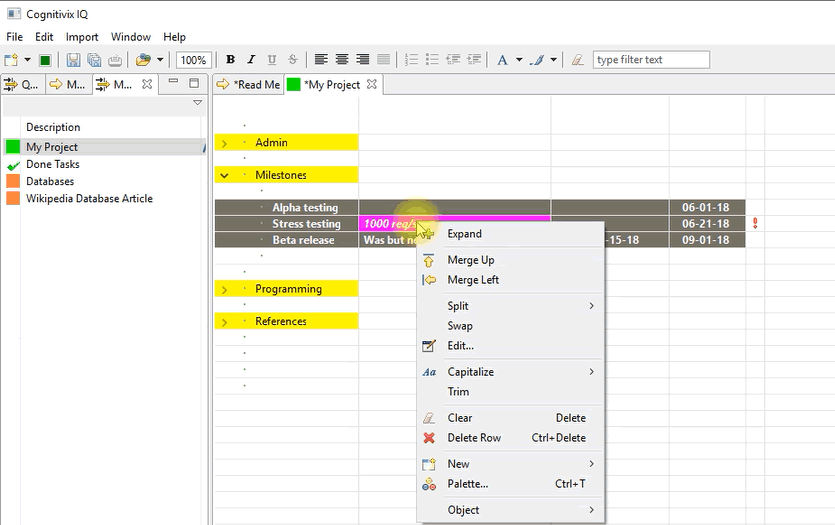Align text right
835x525 pixels.
(x=363, y=60)
